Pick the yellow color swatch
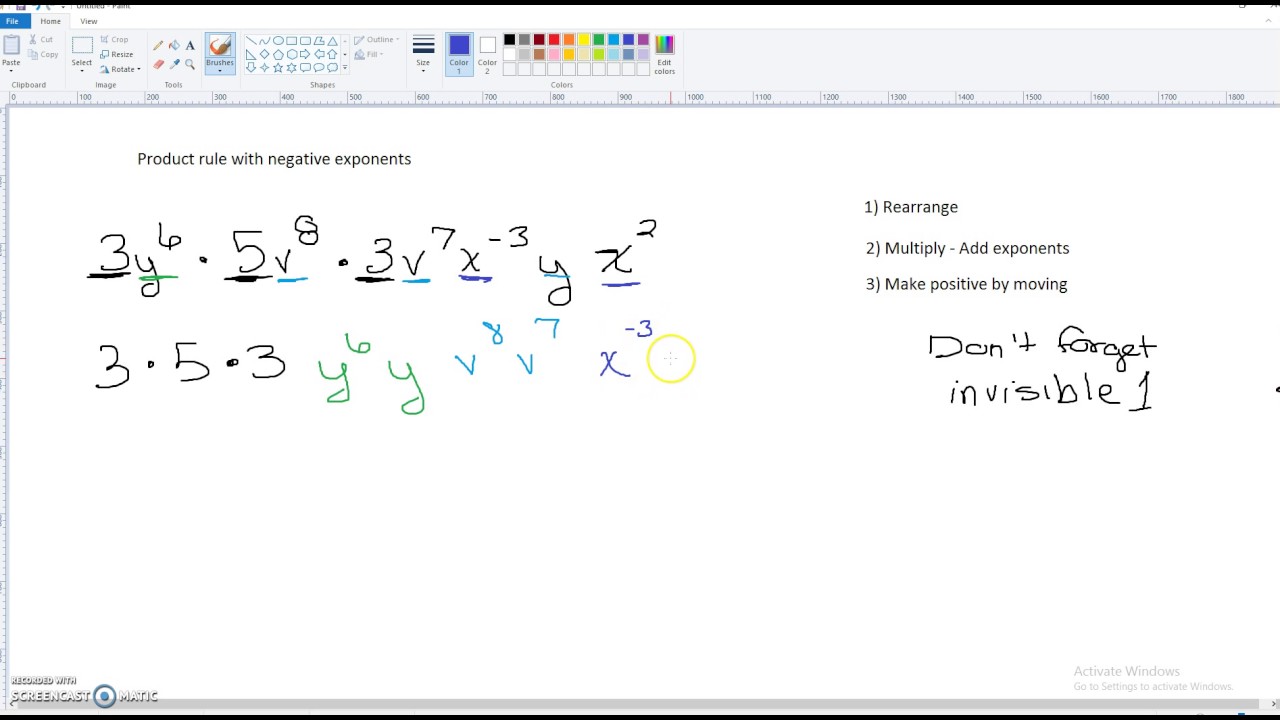 click(584, 40)
